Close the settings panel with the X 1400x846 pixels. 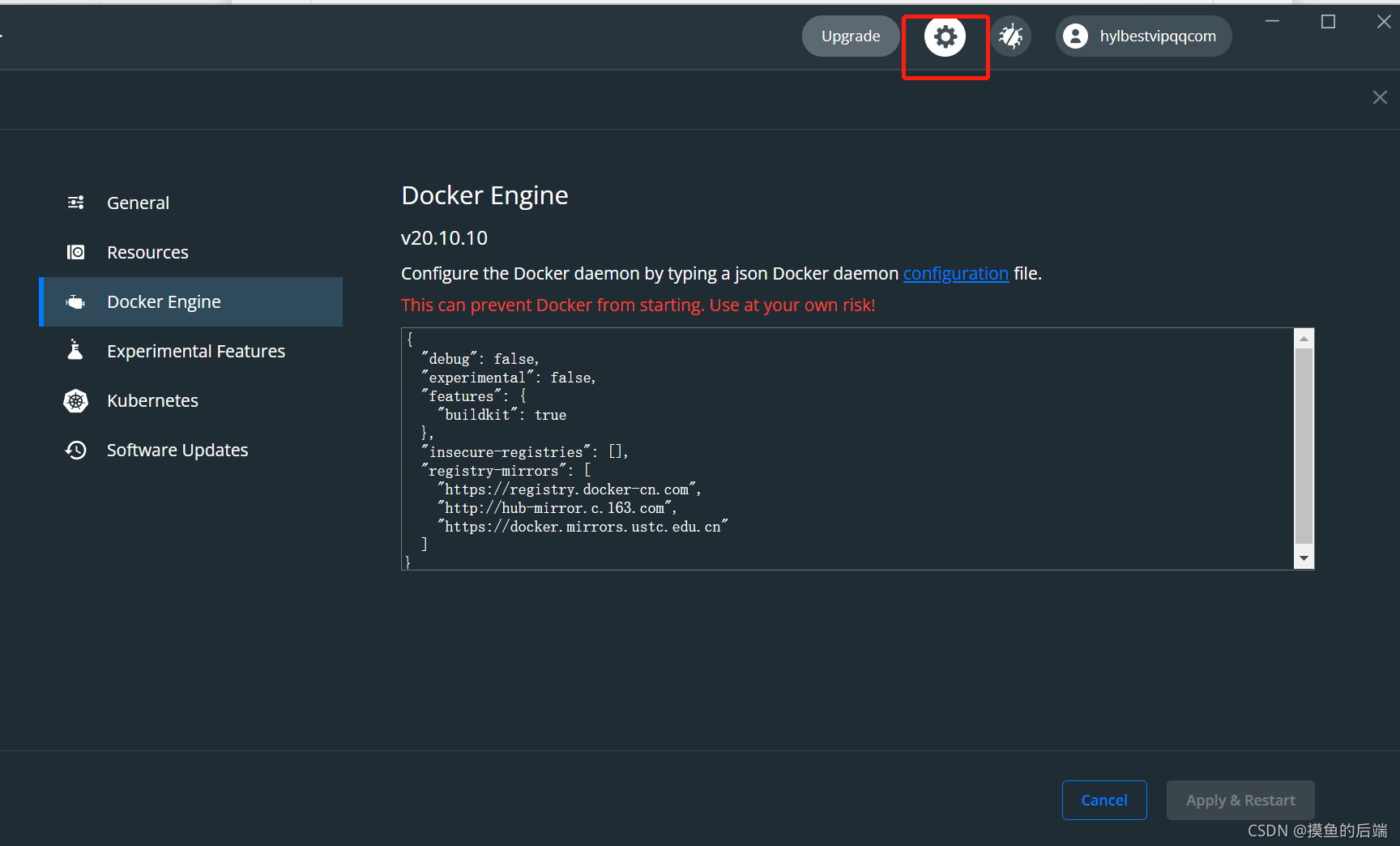(x=1380, y=97)
